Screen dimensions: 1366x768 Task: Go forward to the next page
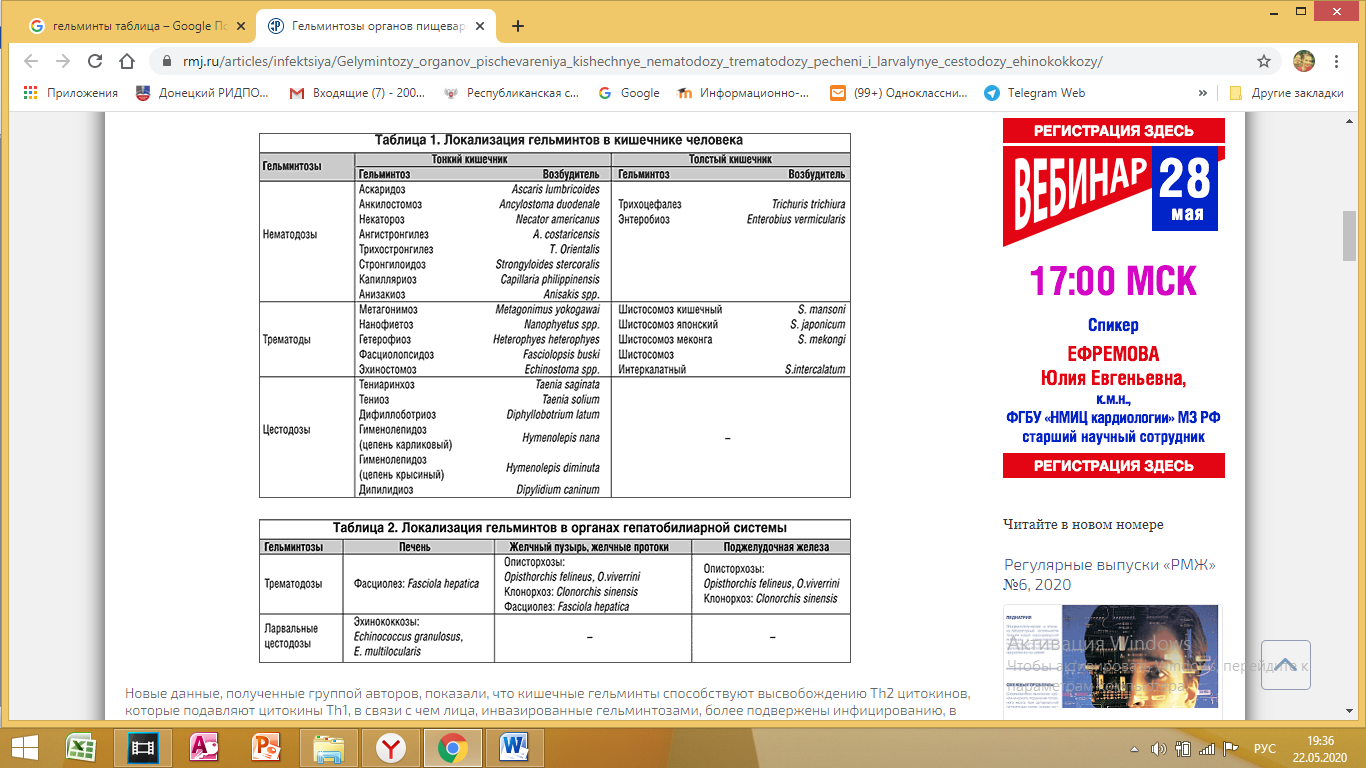point(63,61)
